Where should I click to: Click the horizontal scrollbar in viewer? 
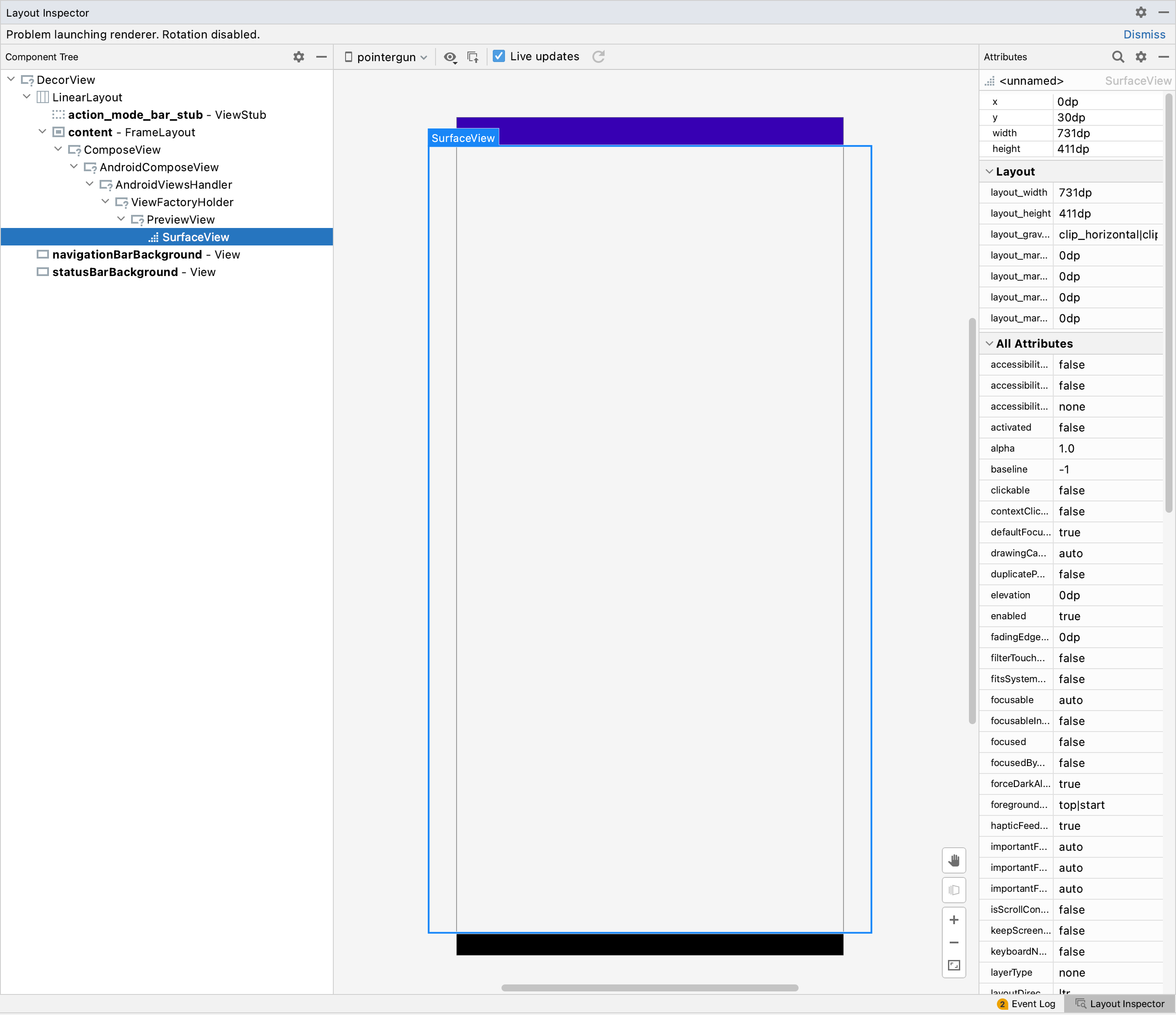pos(649,988)
